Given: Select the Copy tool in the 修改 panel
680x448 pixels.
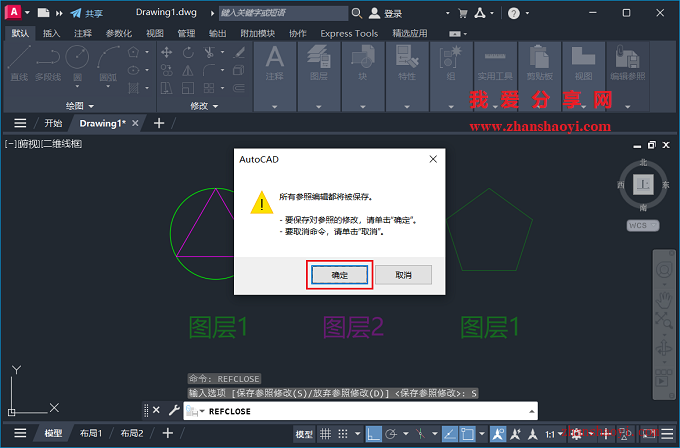Looking at the screenshot, I should point(167,70).
